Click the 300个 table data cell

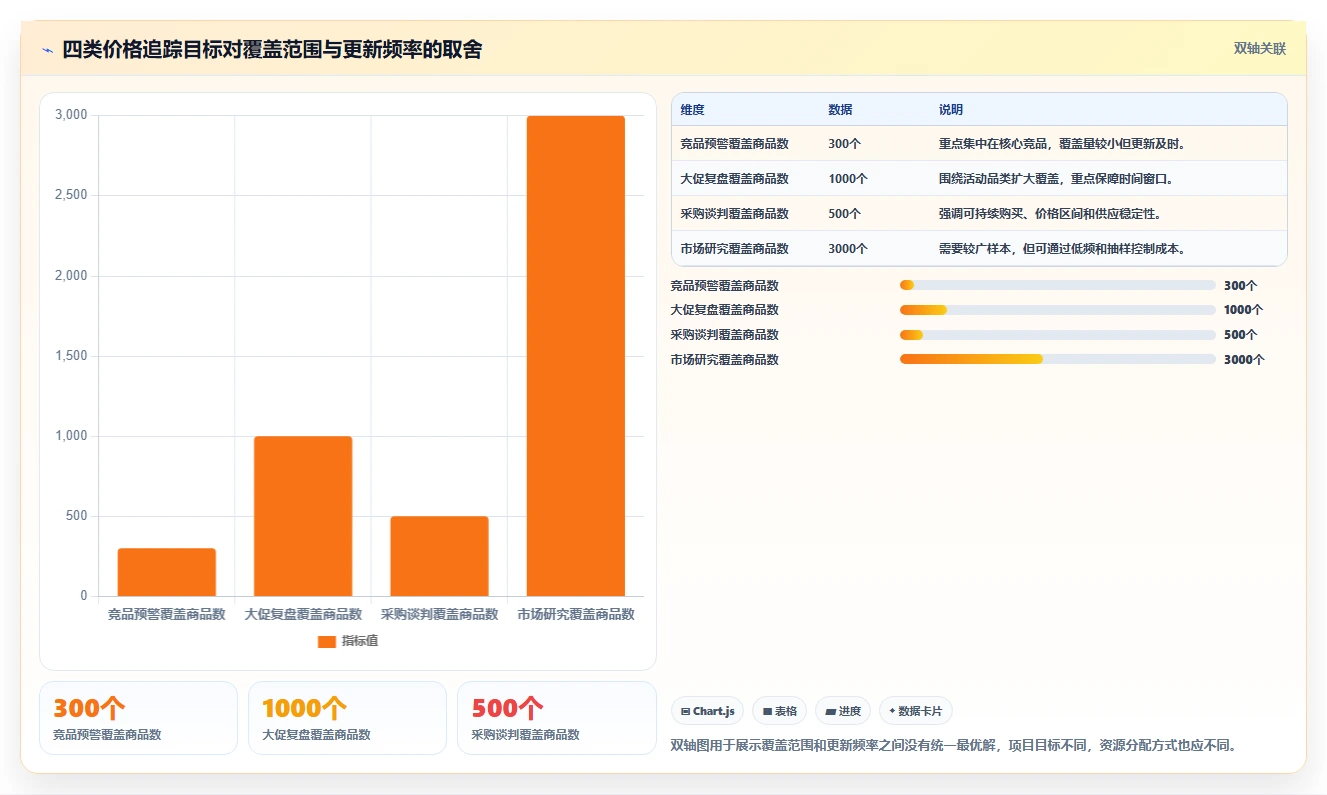845,144
